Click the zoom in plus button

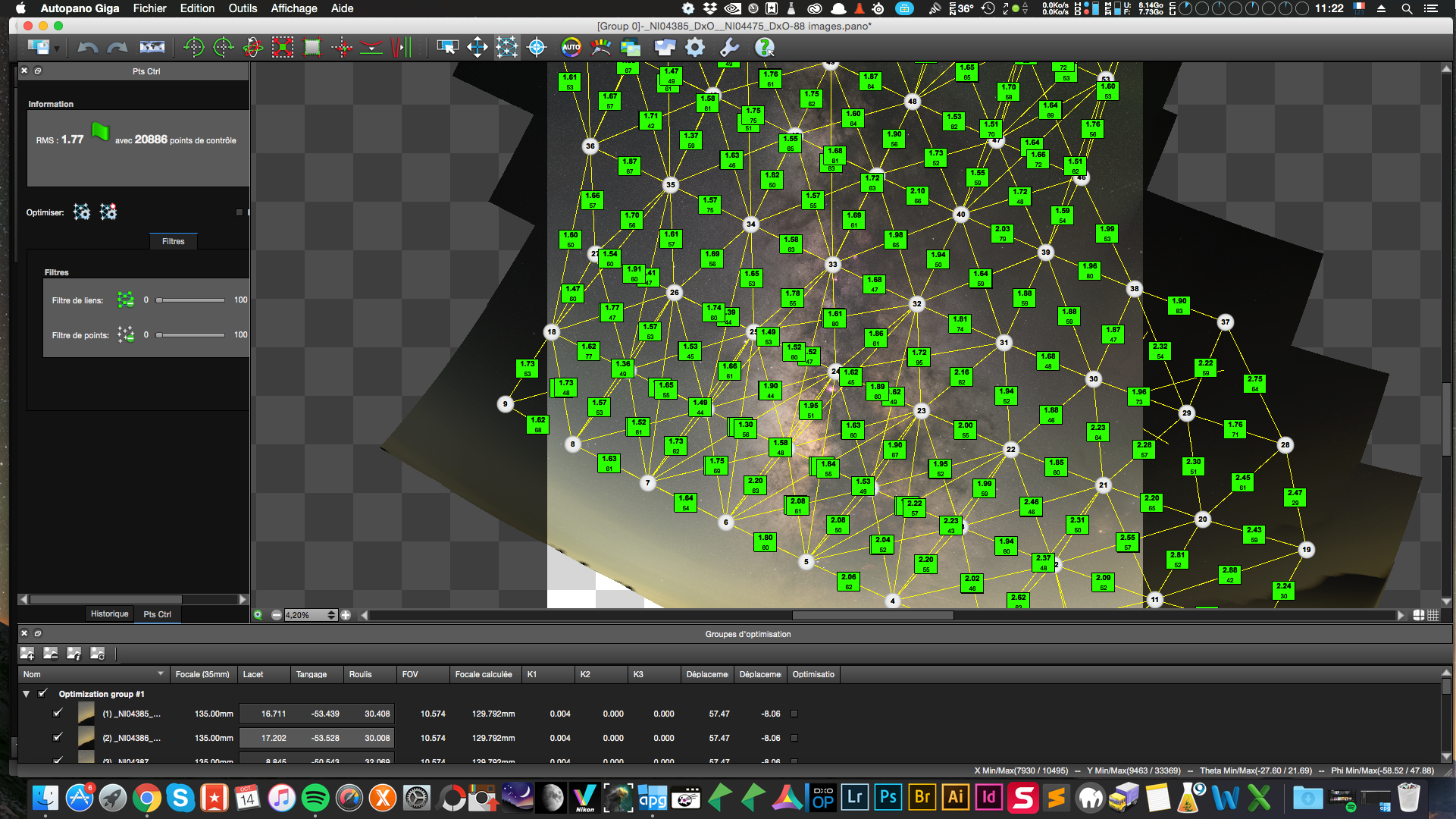pos(346,615)
